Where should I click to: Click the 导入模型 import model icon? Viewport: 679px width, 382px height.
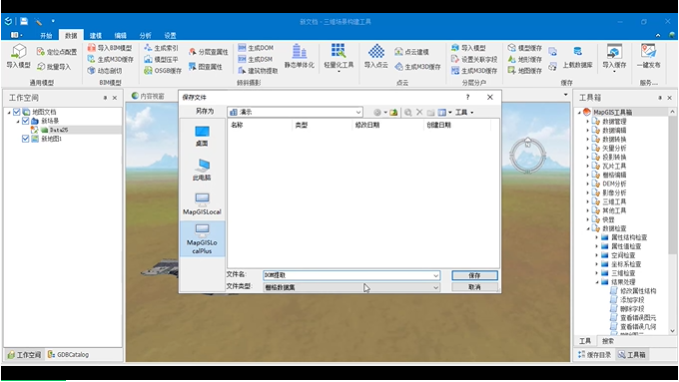19,56
